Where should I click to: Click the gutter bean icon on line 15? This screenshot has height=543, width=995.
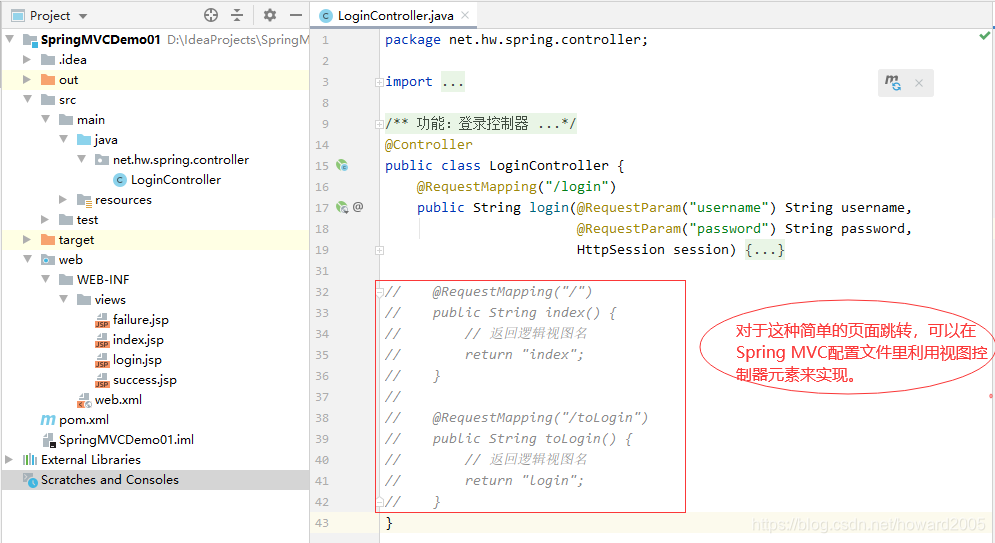342,166
